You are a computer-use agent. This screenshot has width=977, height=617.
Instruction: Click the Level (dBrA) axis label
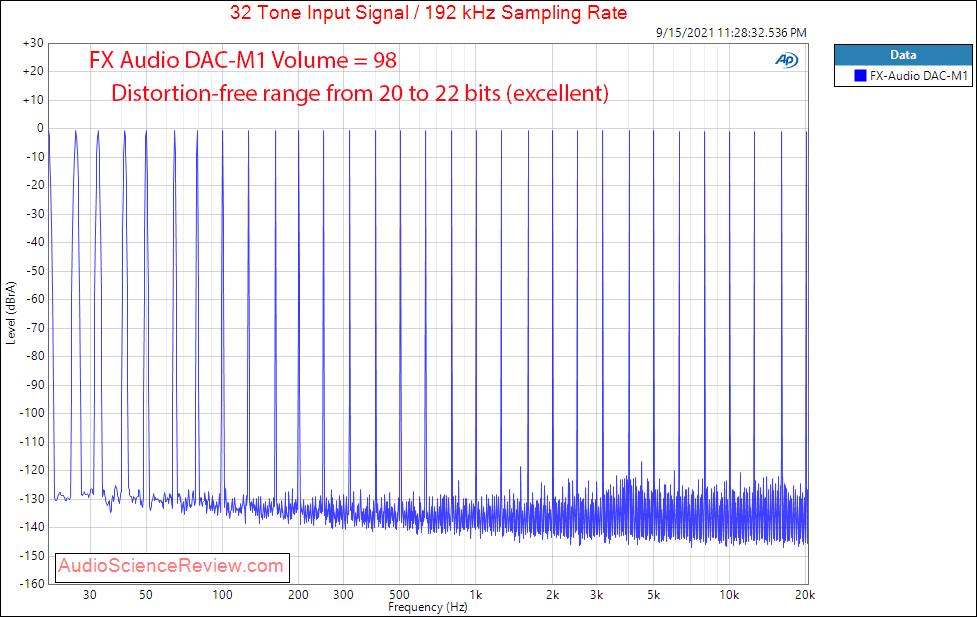(x=11, y=313)
